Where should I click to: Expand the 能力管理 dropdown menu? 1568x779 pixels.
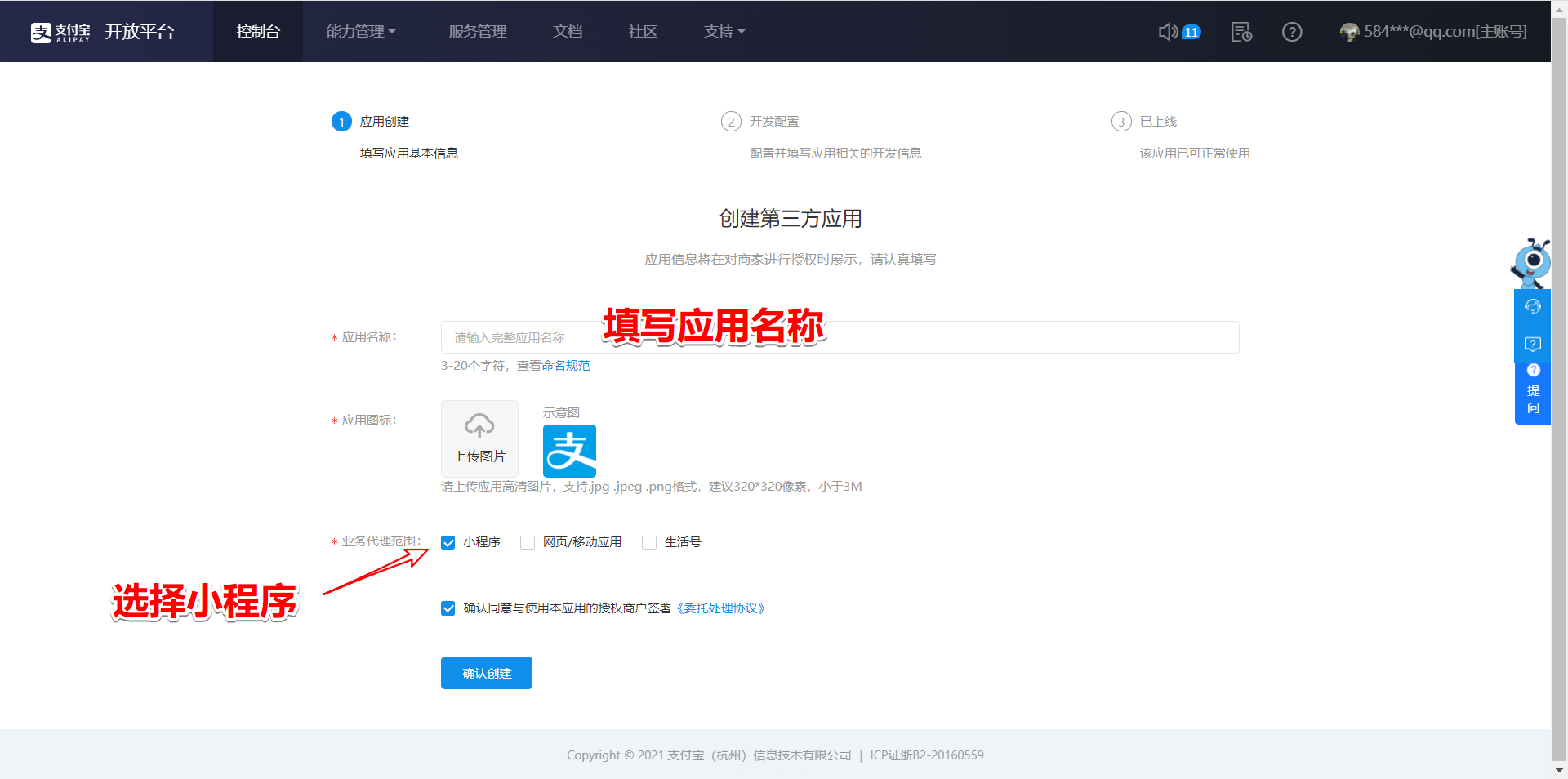click(x=361, y=32)
